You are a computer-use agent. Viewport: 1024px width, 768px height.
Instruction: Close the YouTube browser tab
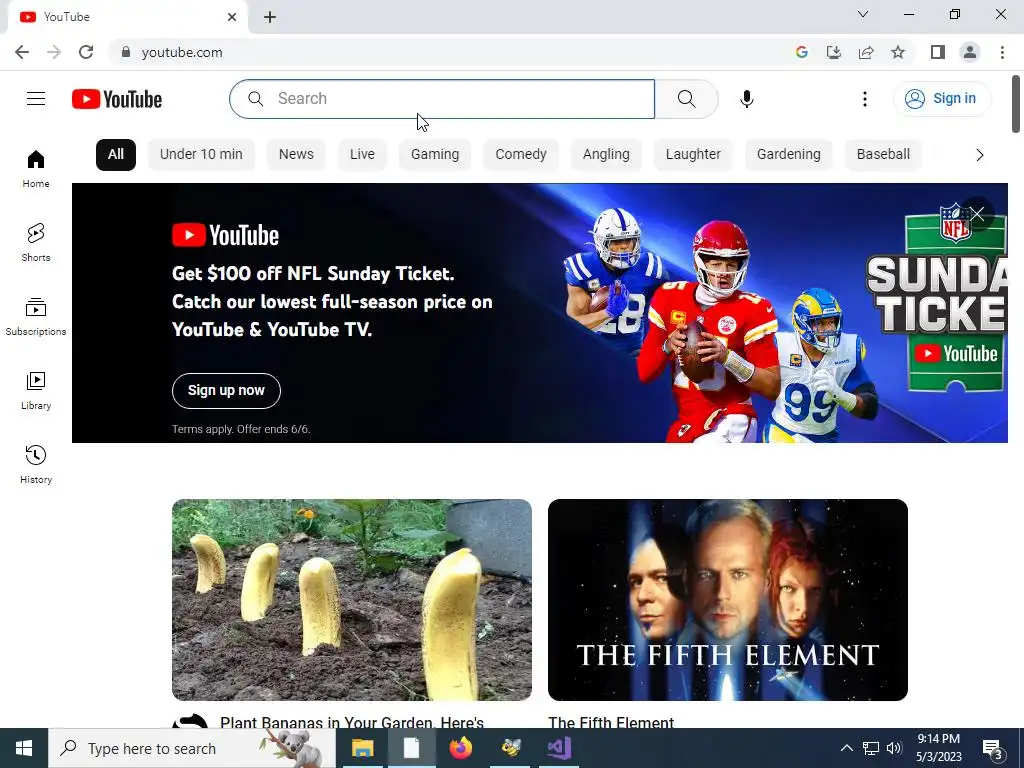[232, 17]
